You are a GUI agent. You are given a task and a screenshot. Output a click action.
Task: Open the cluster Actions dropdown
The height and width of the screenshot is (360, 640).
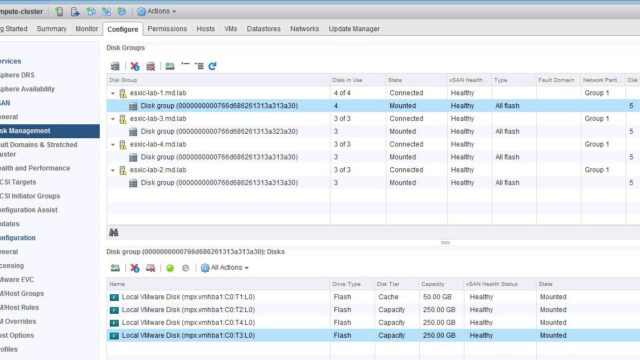(x=157, y=11)
